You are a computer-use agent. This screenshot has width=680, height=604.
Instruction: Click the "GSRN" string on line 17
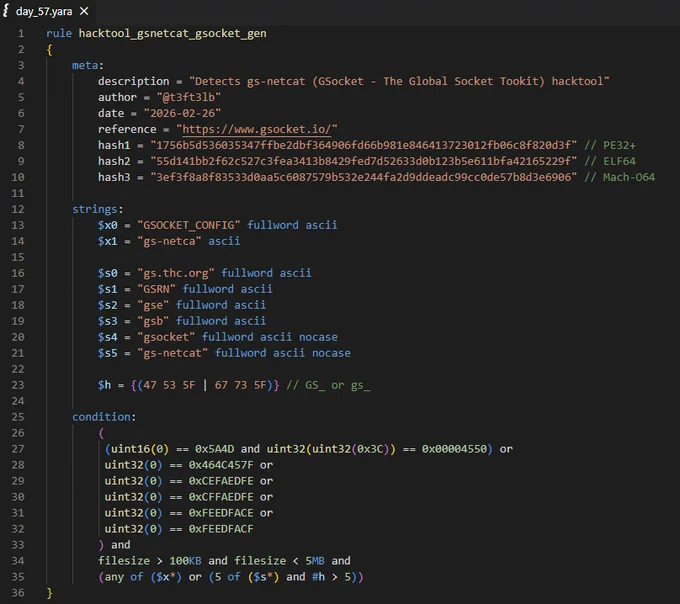pyautogui.click(x=156, y=289)
